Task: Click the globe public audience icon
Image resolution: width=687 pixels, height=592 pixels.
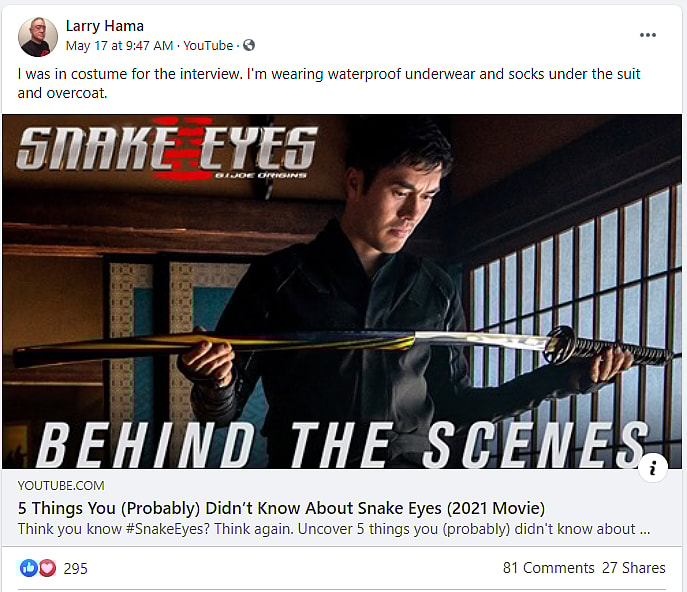Action: [249, 45]
